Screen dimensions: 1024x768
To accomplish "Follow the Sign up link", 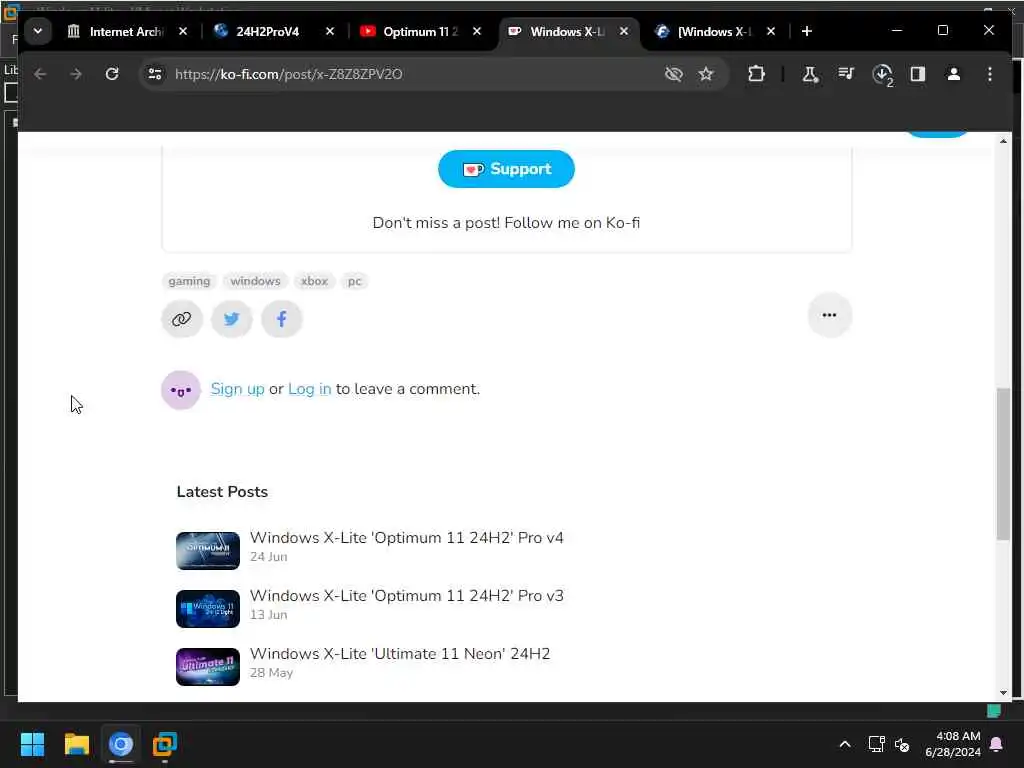I will [x=237, y=389].
